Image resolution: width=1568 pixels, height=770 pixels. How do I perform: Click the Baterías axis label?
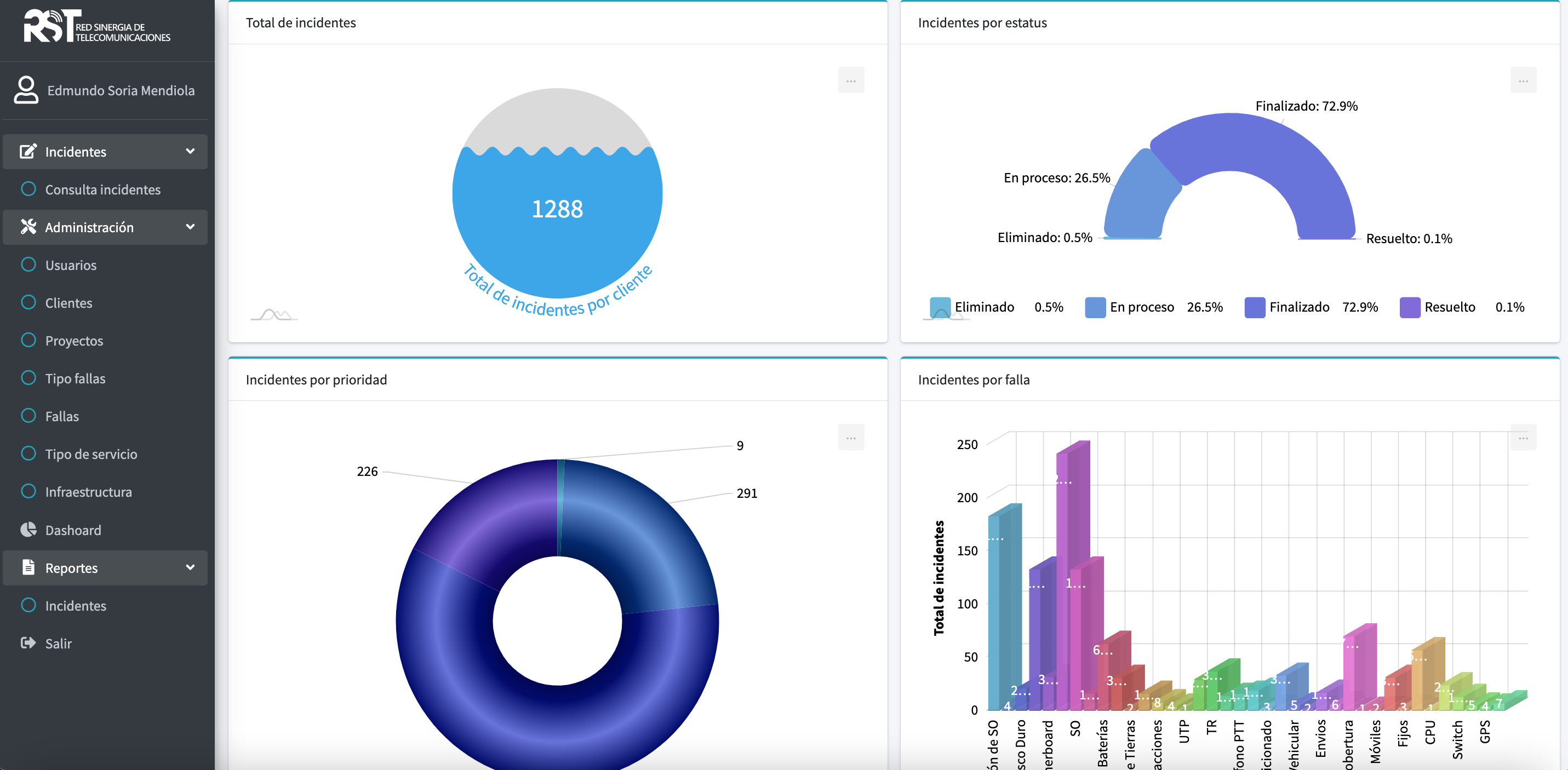1102,743
